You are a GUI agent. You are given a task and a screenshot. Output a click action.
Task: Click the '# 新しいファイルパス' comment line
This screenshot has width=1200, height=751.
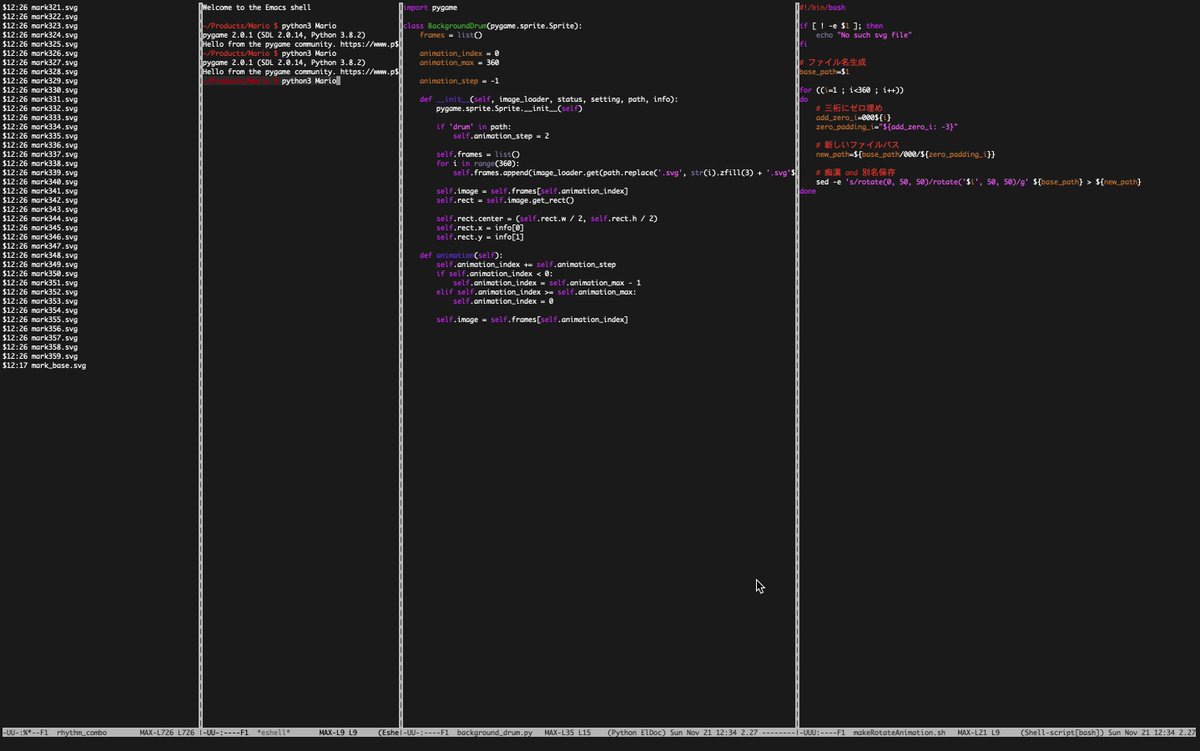tap(857, 145)
